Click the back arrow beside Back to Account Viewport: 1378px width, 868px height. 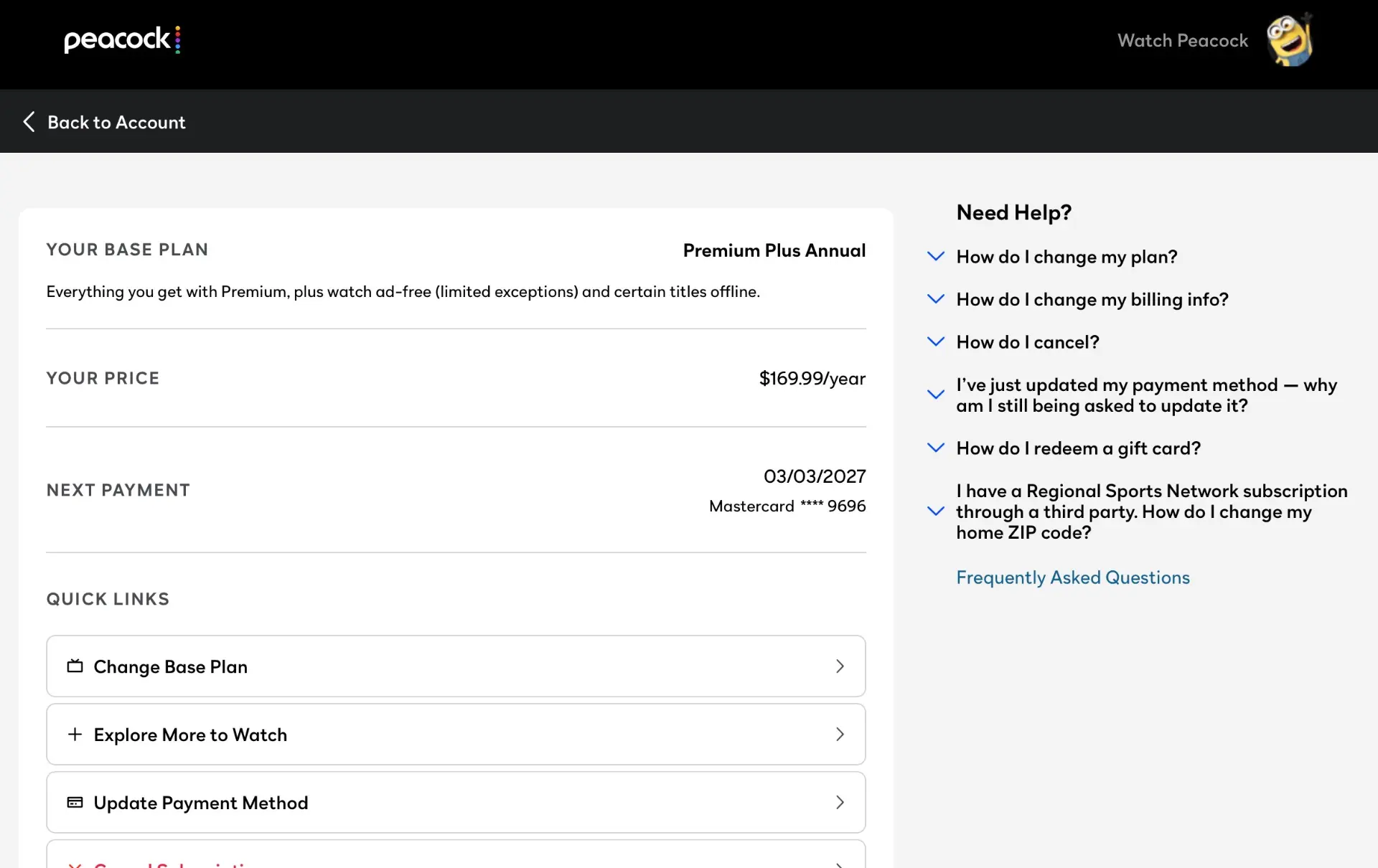point(29,122)
